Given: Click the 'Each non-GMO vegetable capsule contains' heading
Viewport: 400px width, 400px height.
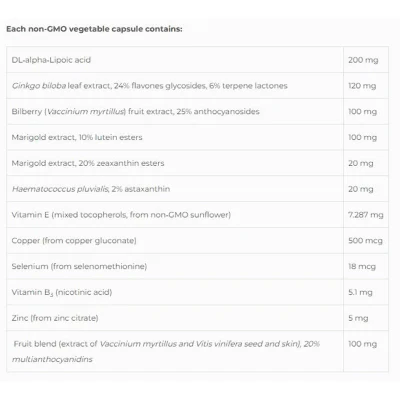Looking at the screenshot, I should click(x=94, y=29).
